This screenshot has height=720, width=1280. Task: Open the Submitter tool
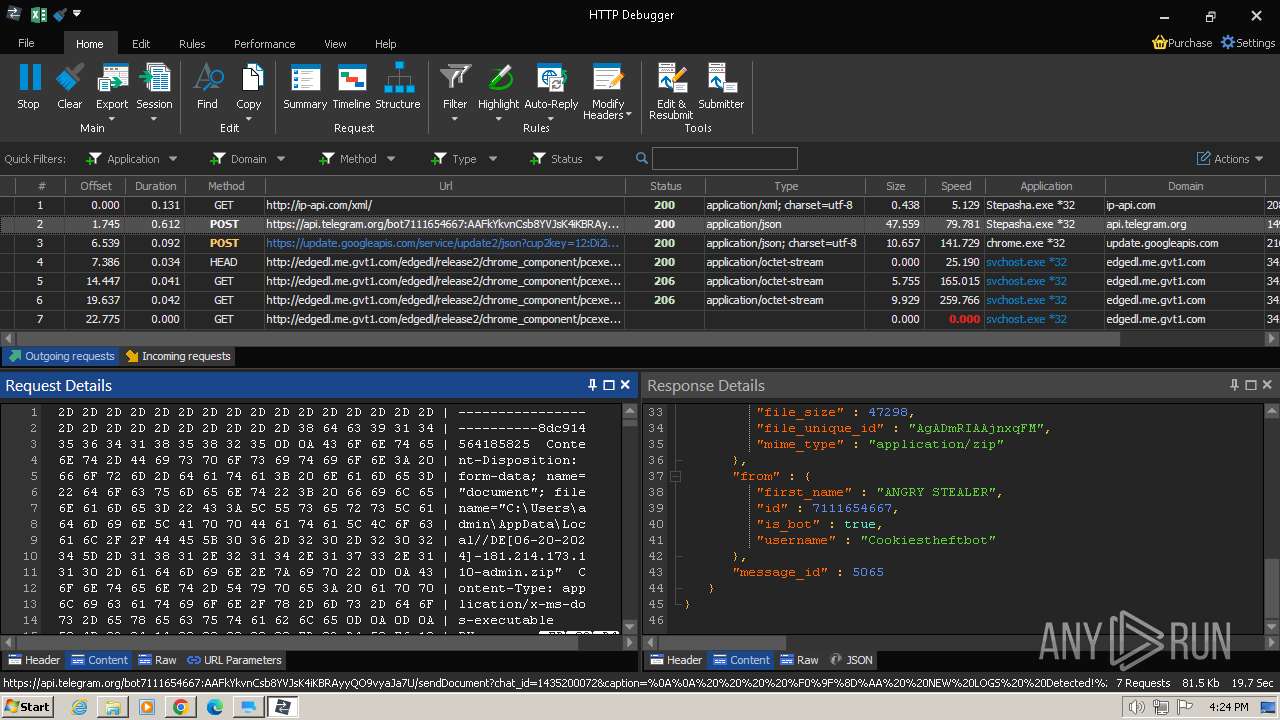click(x=721, y=86)
